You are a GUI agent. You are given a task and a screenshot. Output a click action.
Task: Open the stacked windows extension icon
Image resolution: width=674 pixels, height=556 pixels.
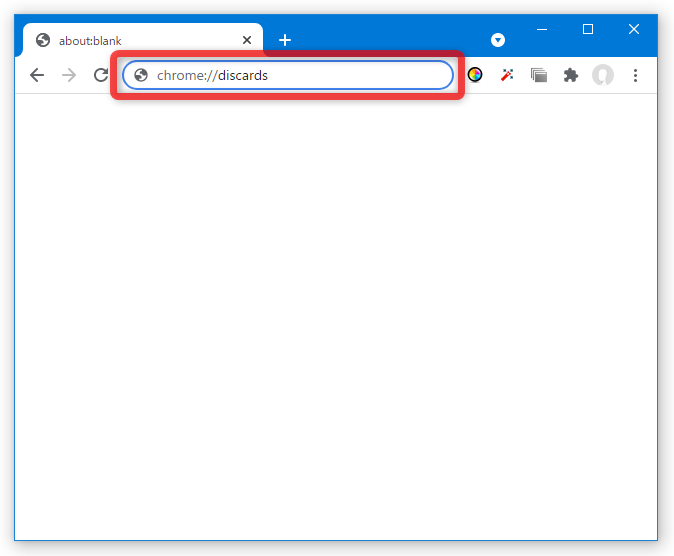(539, 75)
